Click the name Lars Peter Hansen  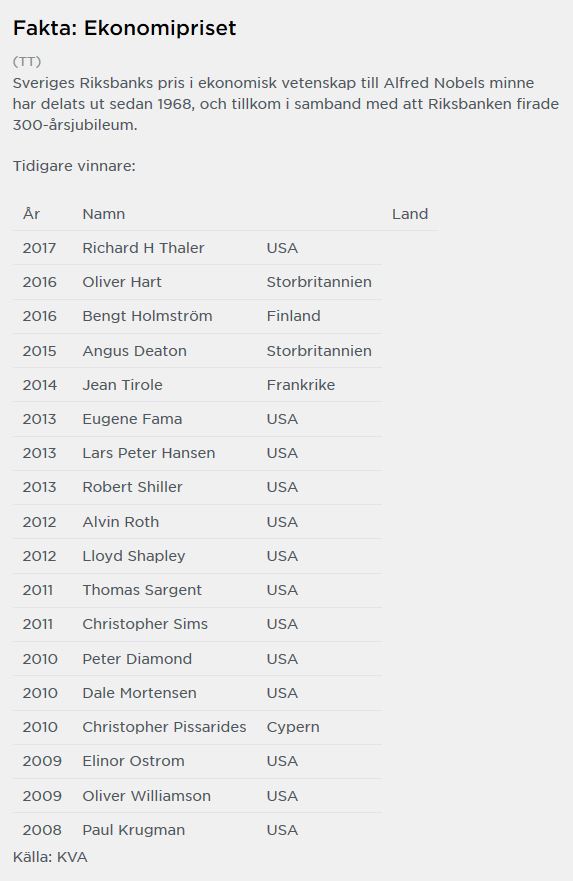pyautogui.click(x=148, y=453)
